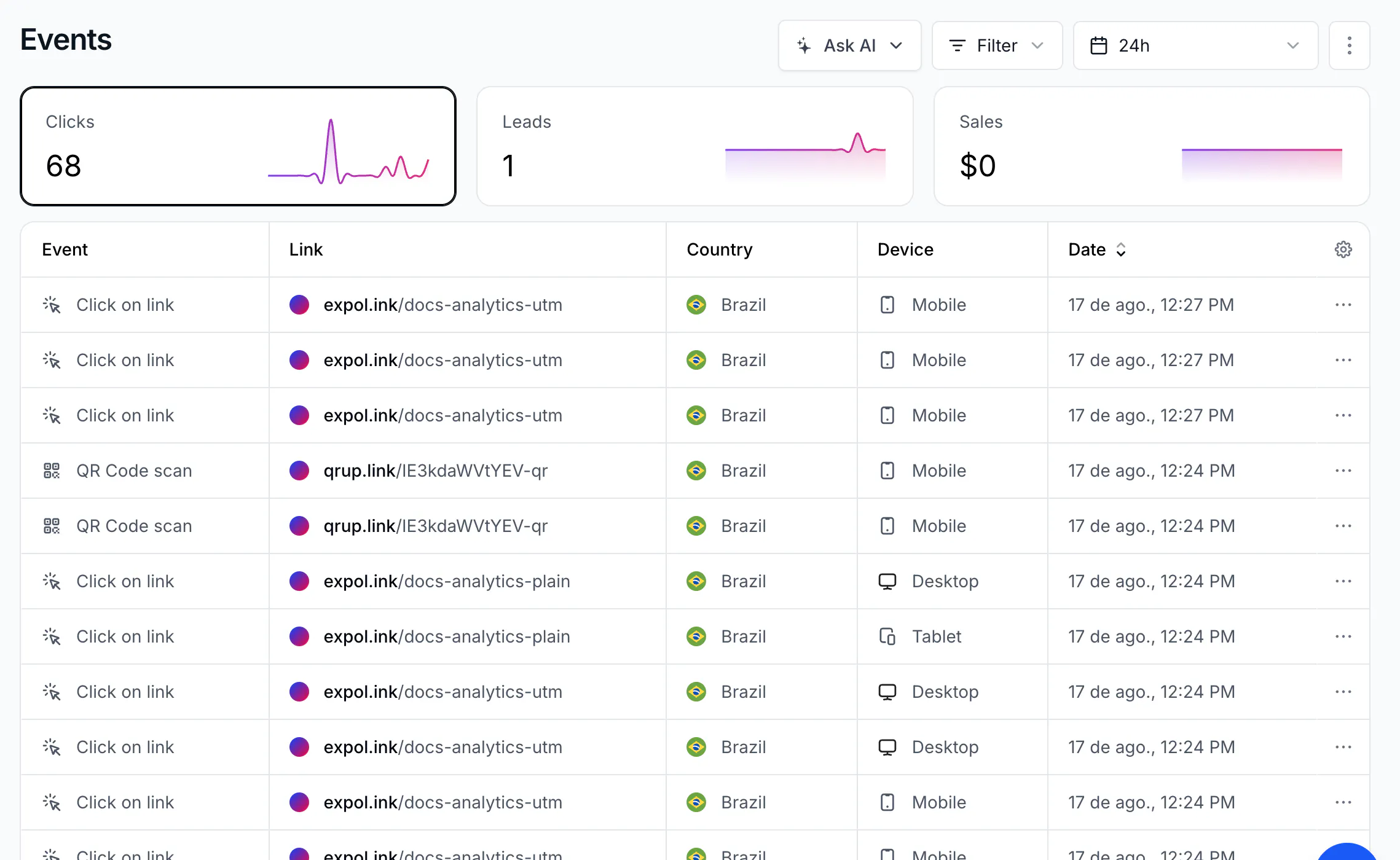Click the gradient avatar of first expol.ink link

(299, 305)
